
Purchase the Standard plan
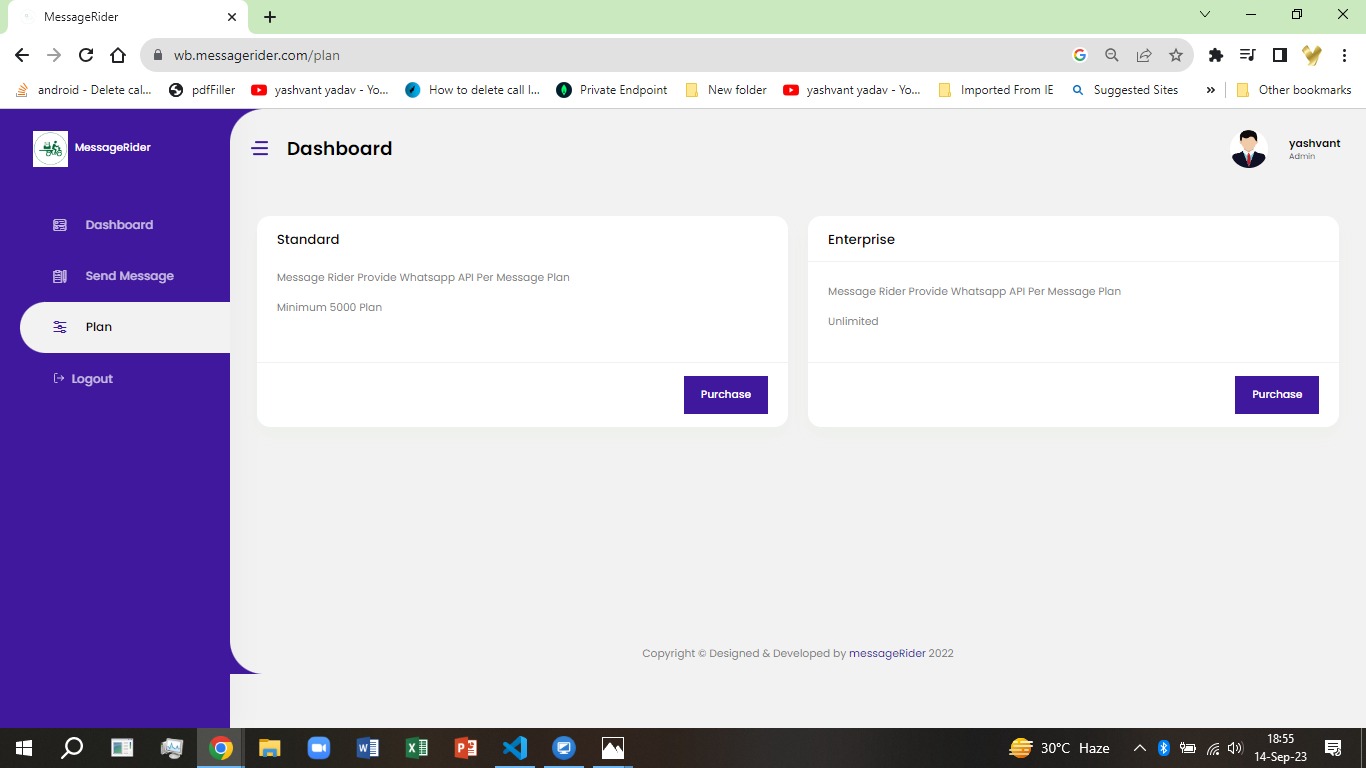(726, 395)
